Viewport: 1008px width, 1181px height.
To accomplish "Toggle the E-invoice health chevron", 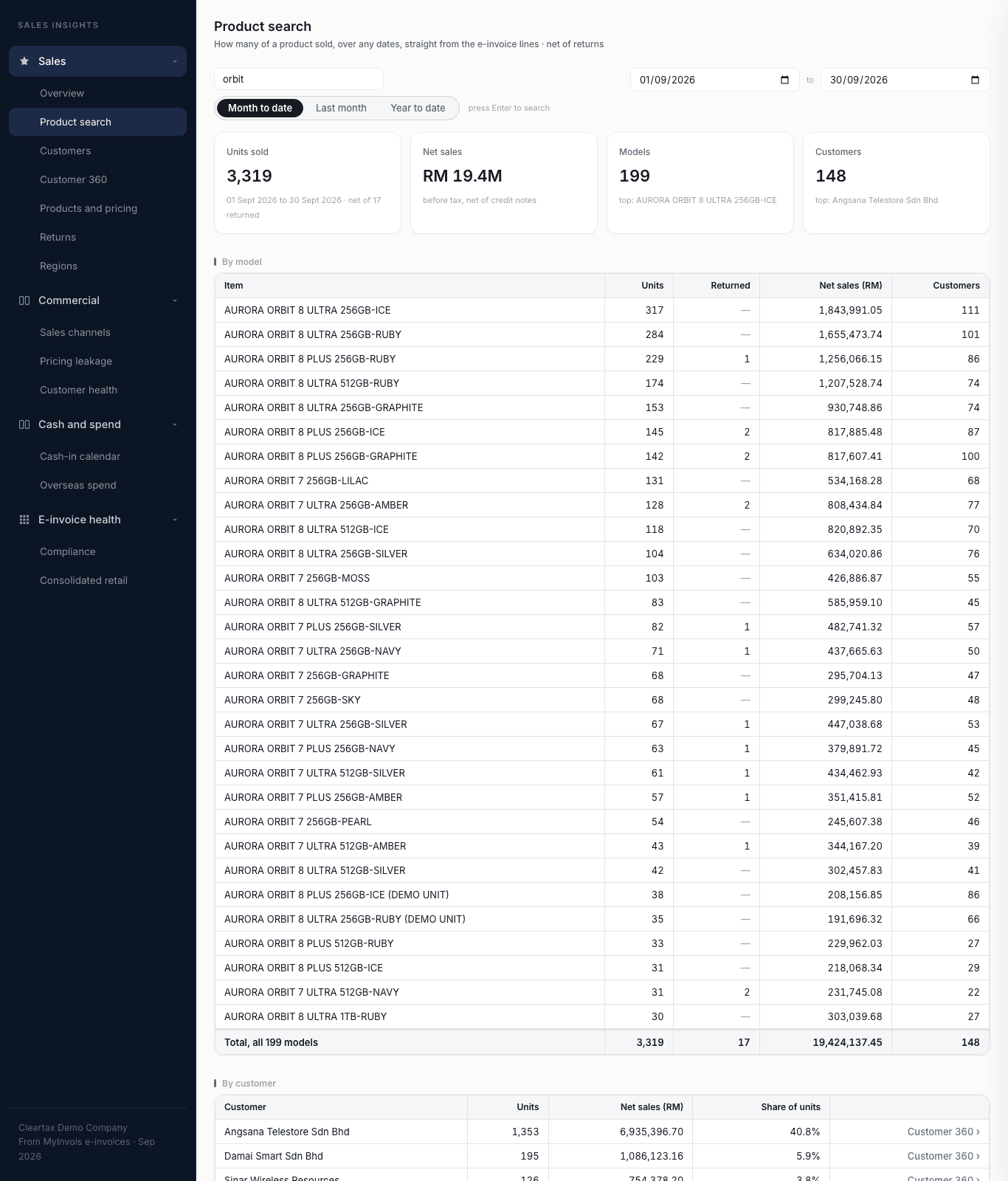I will (x=175, y=520).
